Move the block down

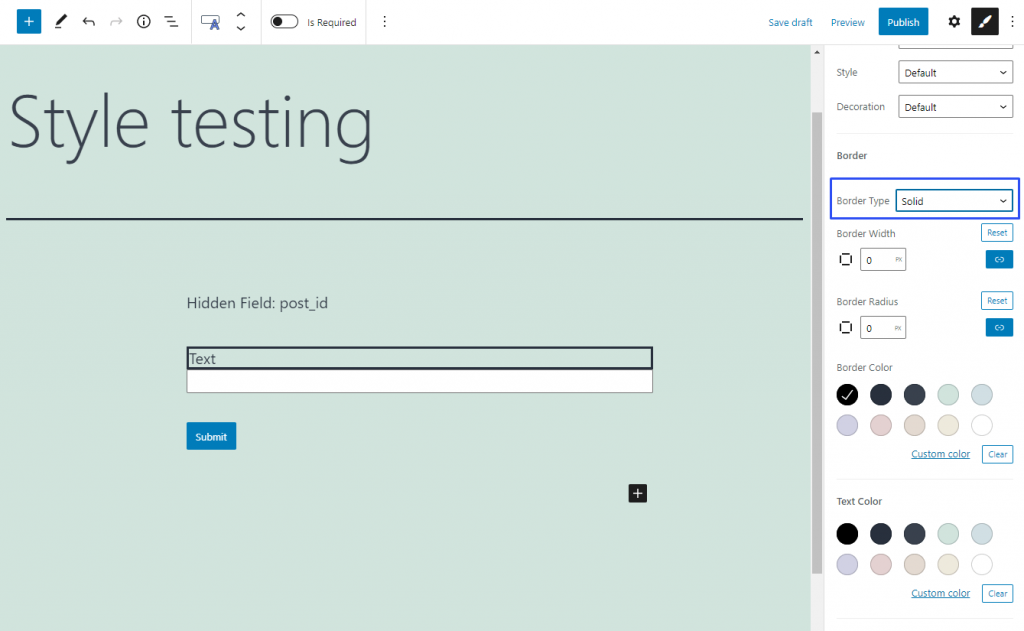241,29
